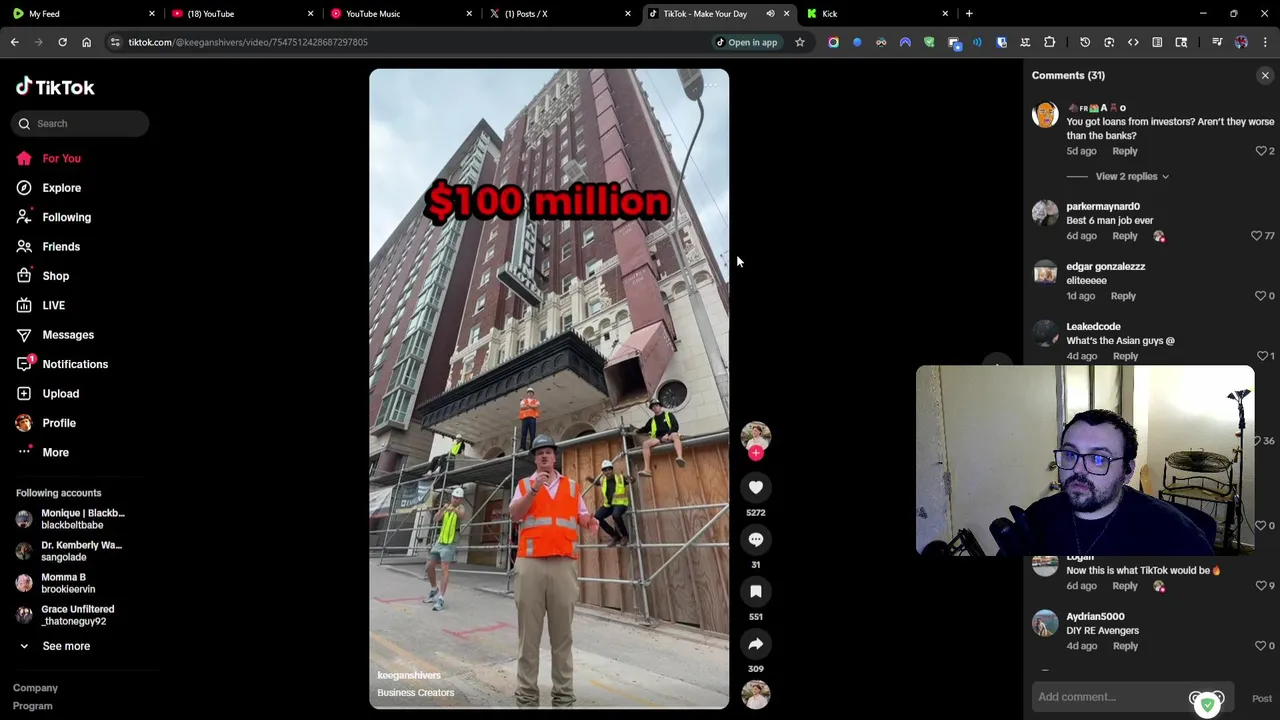
Task: Close the comments panel
Action: tap(1265, 75)
